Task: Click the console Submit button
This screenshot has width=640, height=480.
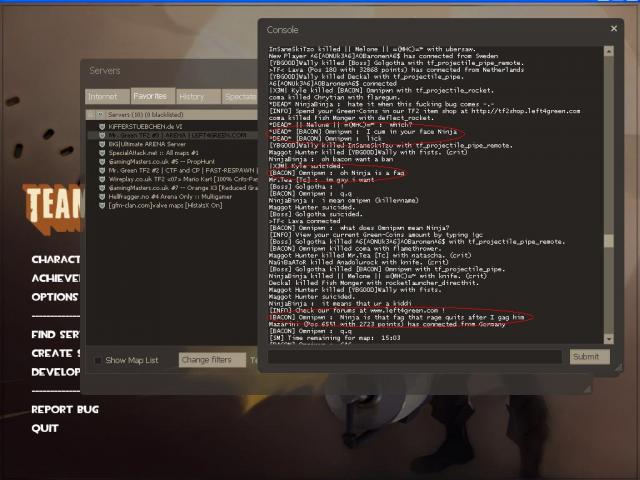Action: click(589, 357)
